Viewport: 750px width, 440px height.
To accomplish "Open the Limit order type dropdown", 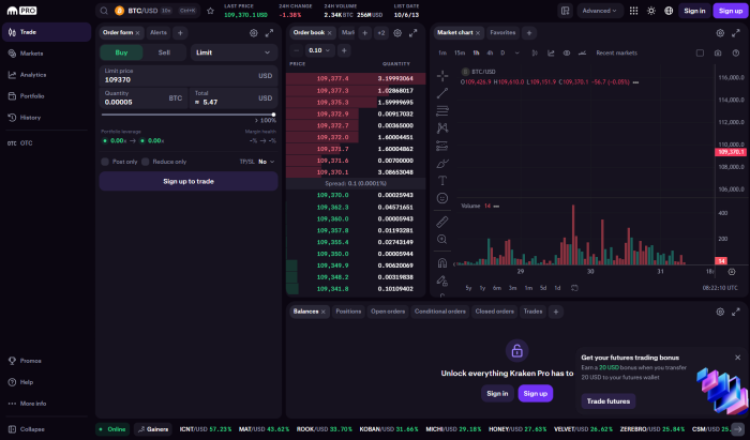I will click(x=234, y=53).
